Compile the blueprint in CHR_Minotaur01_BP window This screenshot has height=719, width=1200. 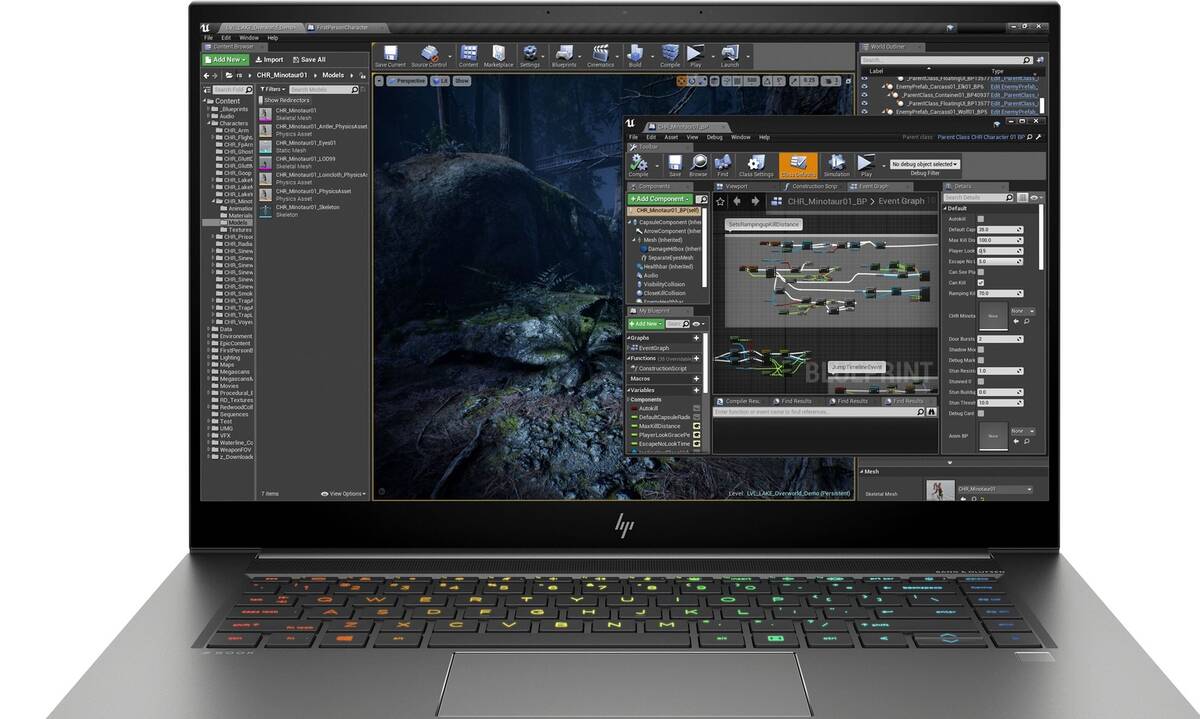click(638, 165)
